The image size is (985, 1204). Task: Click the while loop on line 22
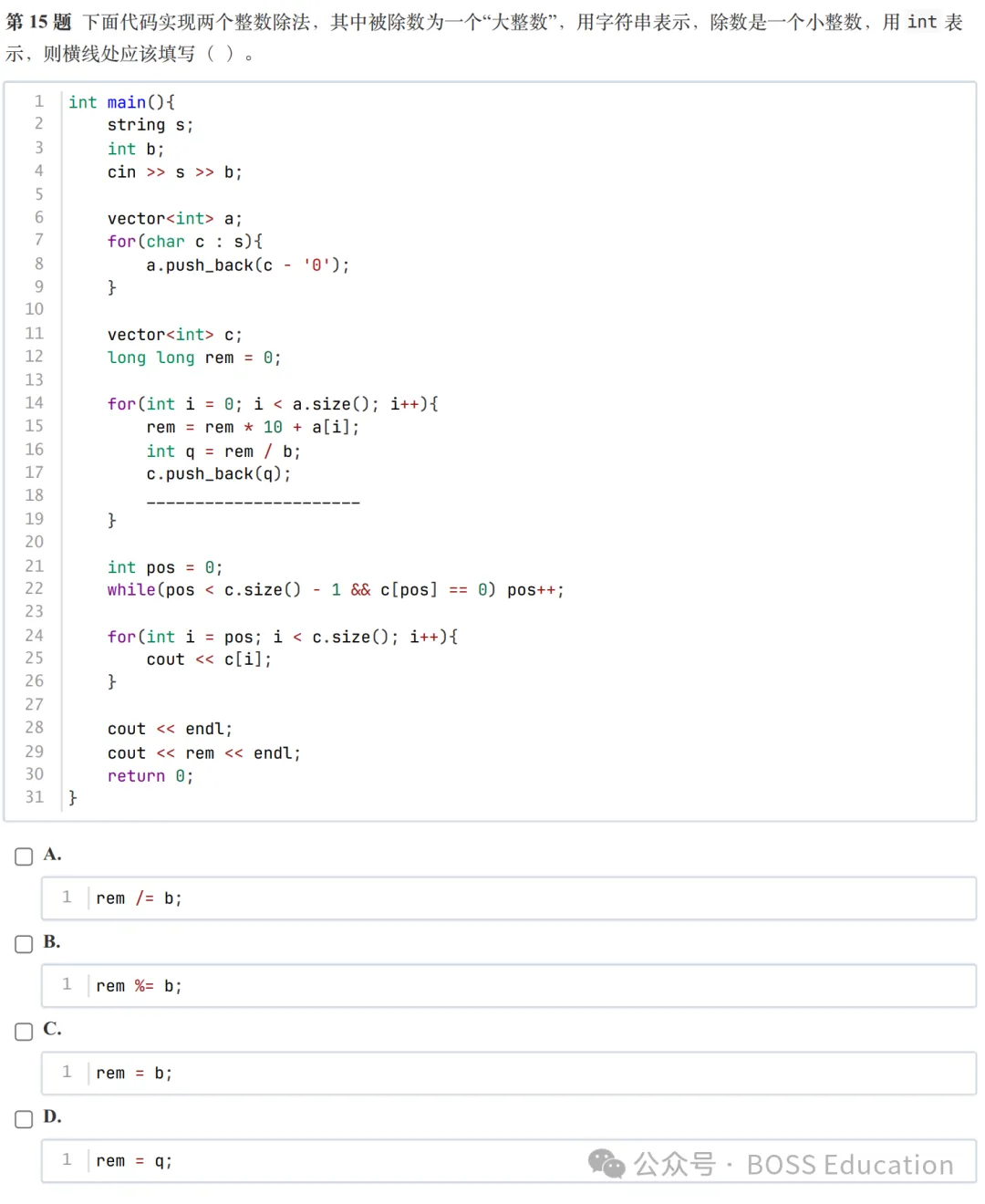336,590
